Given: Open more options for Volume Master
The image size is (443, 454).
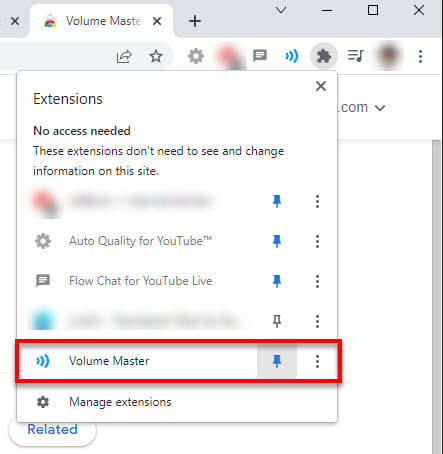Looking at the screenshot, I should coord(317,361).
